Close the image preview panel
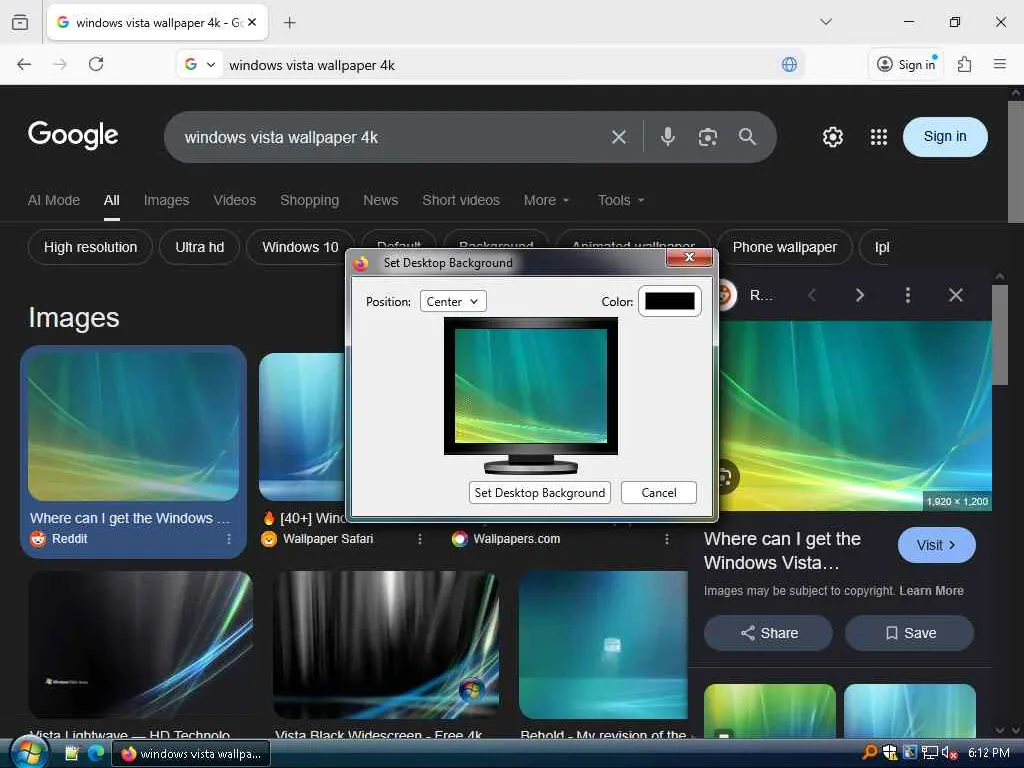 pos(955,295)
